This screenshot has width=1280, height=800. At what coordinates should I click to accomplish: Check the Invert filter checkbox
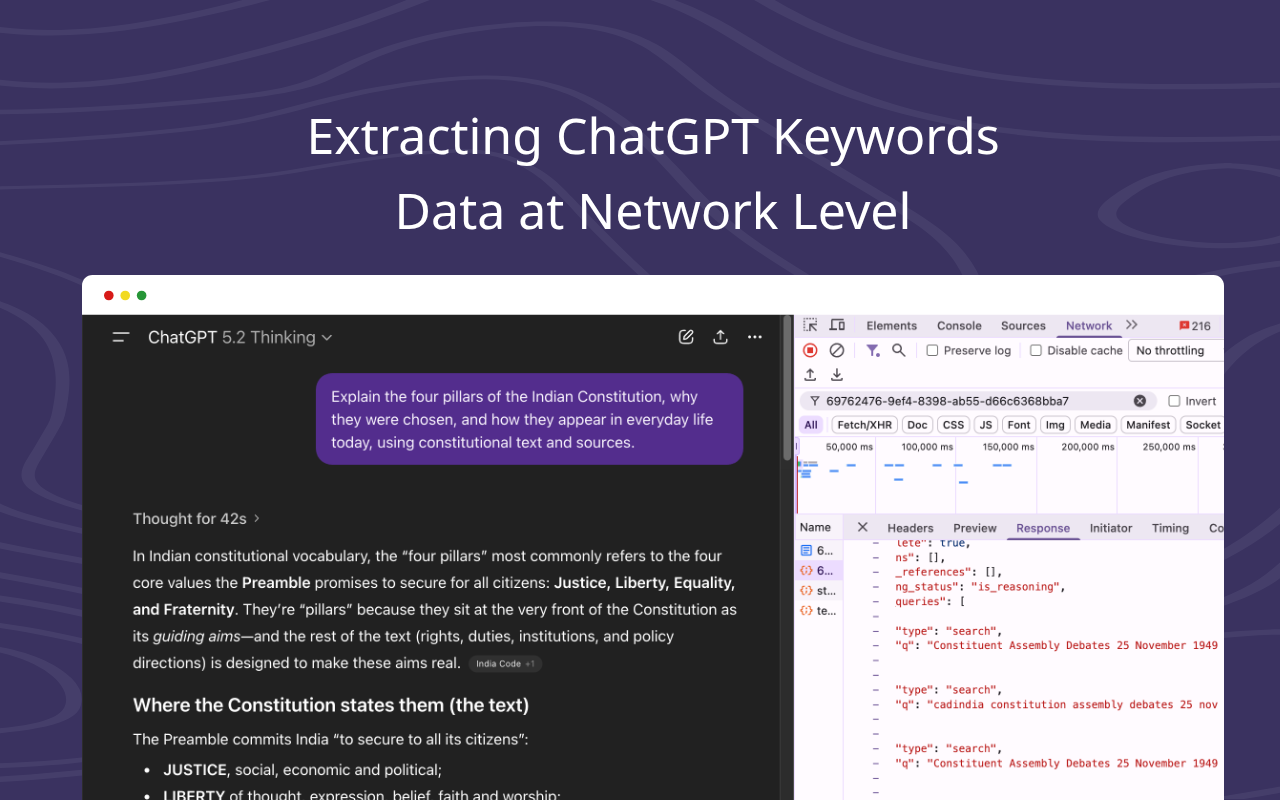coord(1174,401)
